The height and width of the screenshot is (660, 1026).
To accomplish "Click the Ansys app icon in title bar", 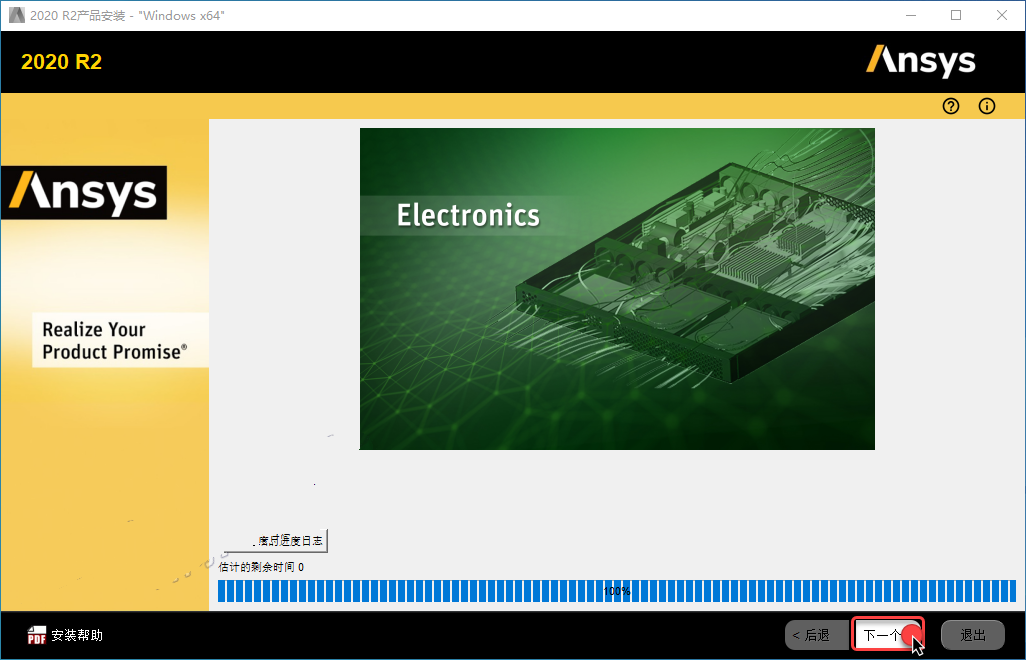I will (x=16, y=15).
